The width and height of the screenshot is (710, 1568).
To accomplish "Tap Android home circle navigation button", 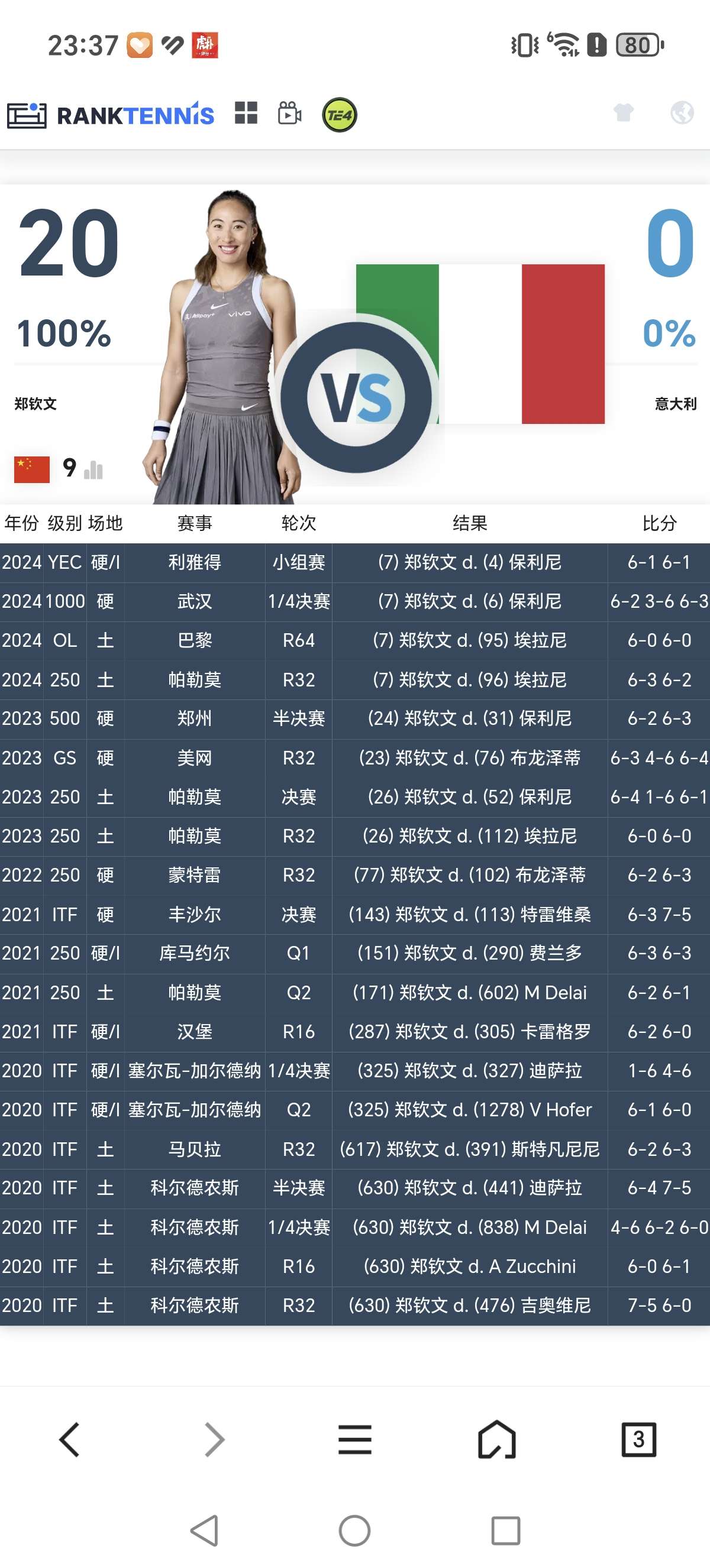I will click(354, 1530).
